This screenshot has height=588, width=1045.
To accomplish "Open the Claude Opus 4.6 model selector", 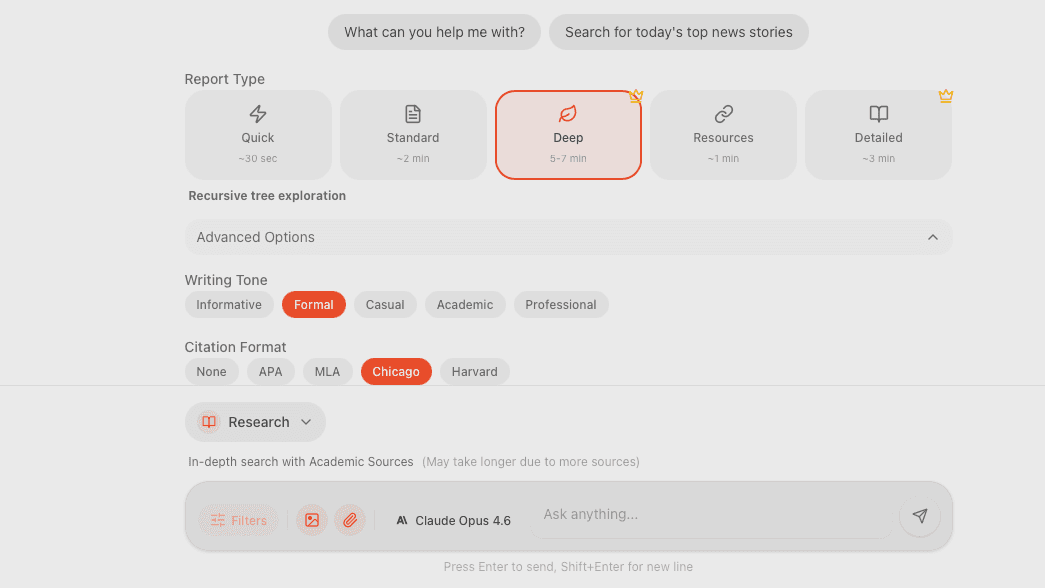I will [x=453, y=520].
